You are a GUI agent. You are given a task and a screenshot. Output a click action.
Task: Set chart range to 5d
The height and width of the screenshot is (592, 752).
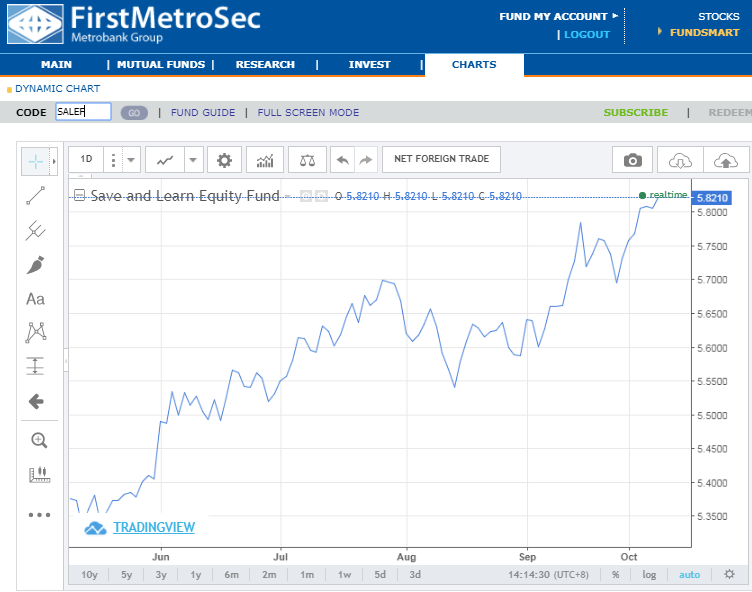point(380,574)
